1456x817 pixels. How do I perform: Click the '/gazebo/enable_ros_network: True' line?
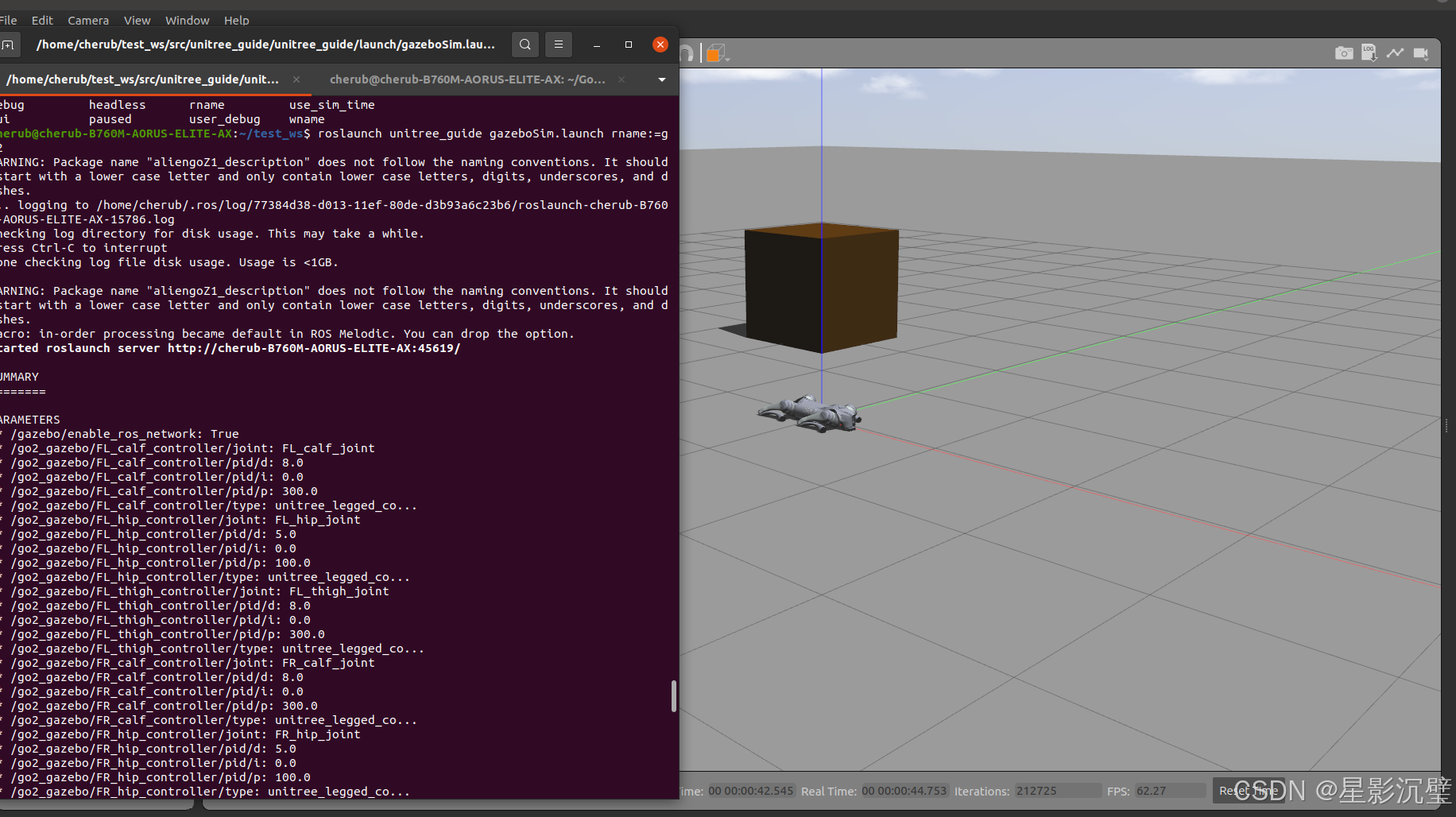125,434
